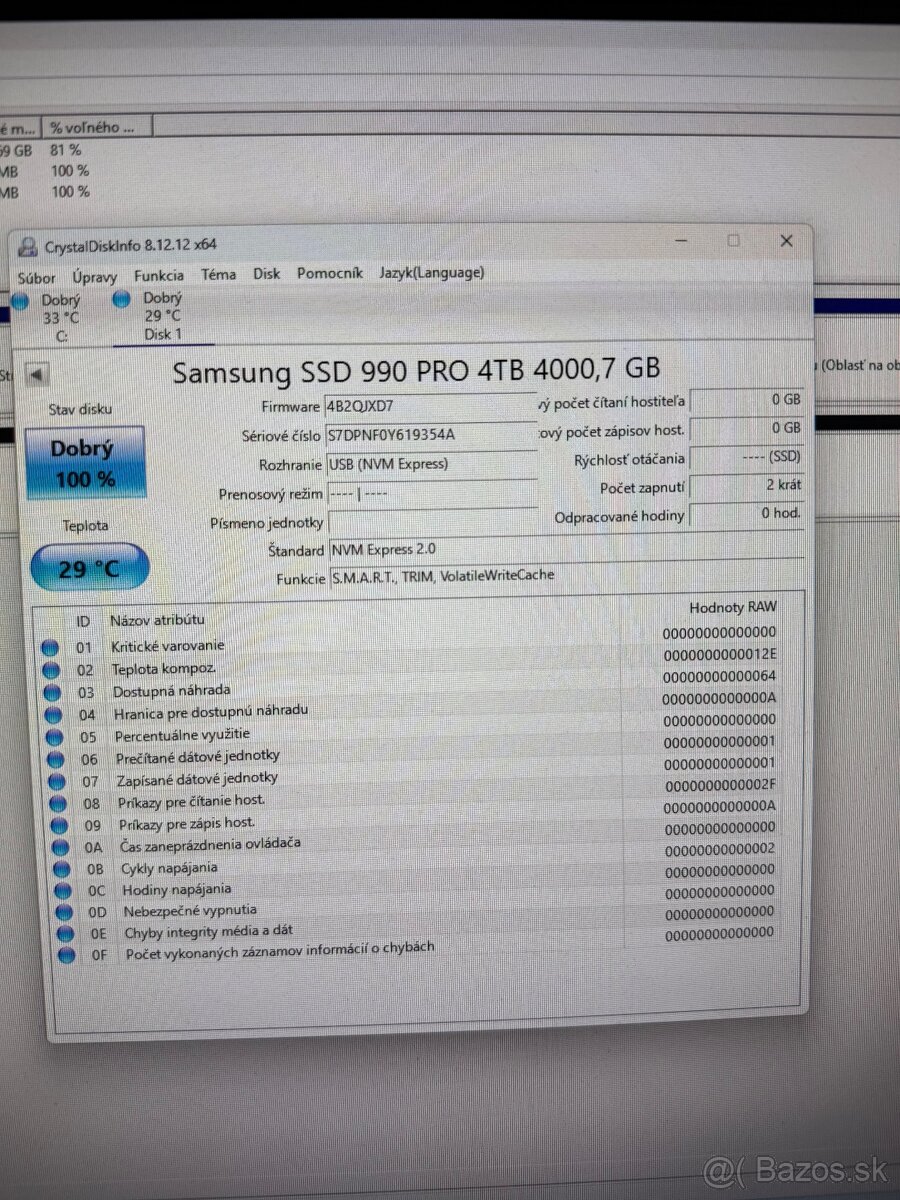Click the Dobrý 100 % health status button

(x=85, y=463)
